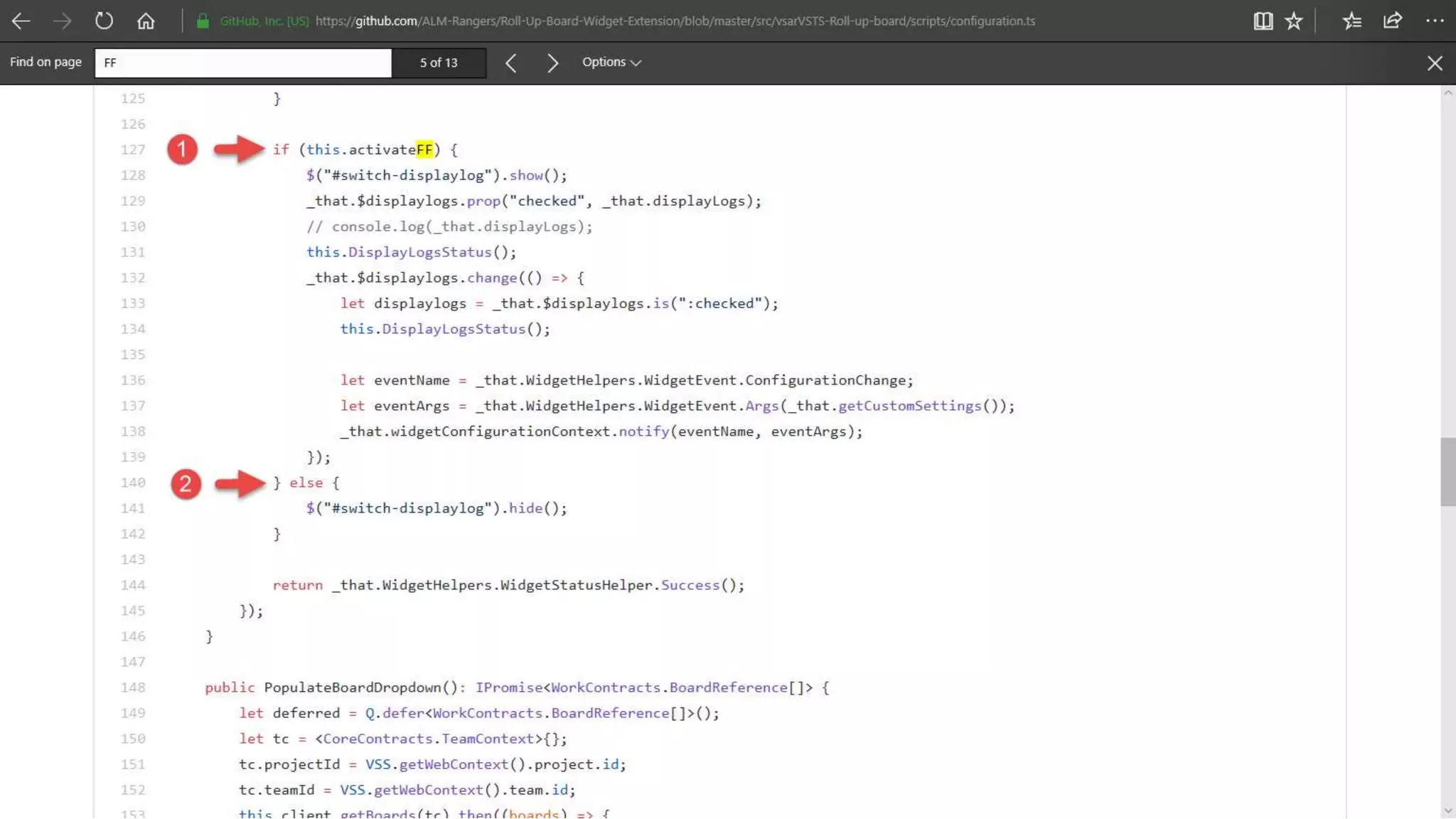Click the vertical scrollbar thumb
Image resolution: width=1456 pixels, height=819 pixels.
1447,472
